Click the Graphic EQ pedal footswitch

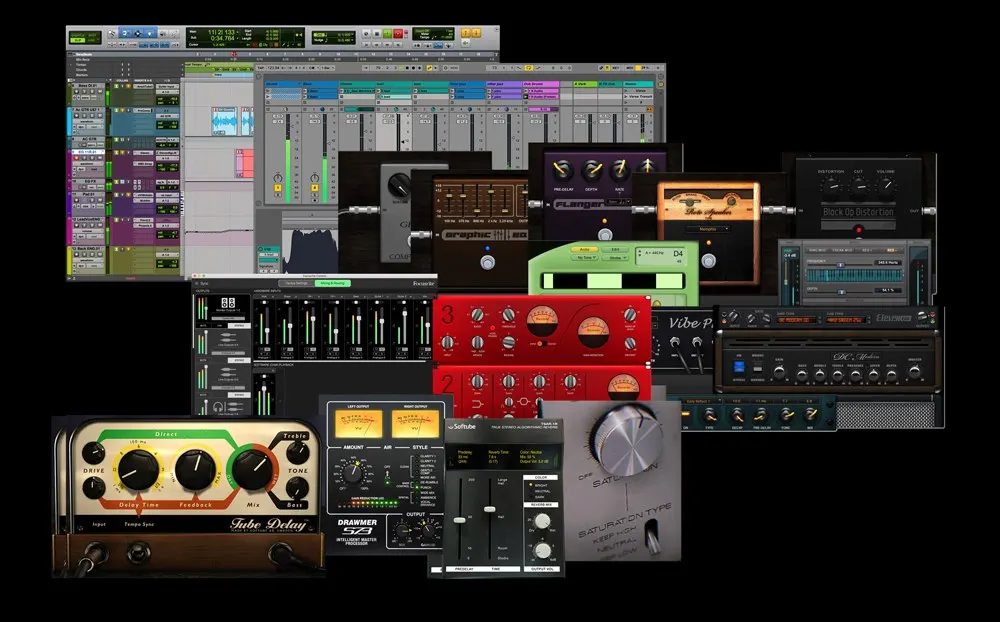coord(488,262)
